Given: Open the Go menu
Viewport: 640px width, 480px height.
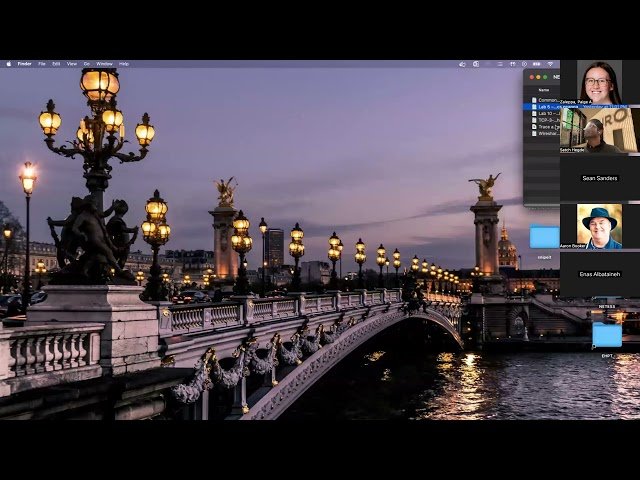Looking at the screenshot, I should click(x=86, y=63).
